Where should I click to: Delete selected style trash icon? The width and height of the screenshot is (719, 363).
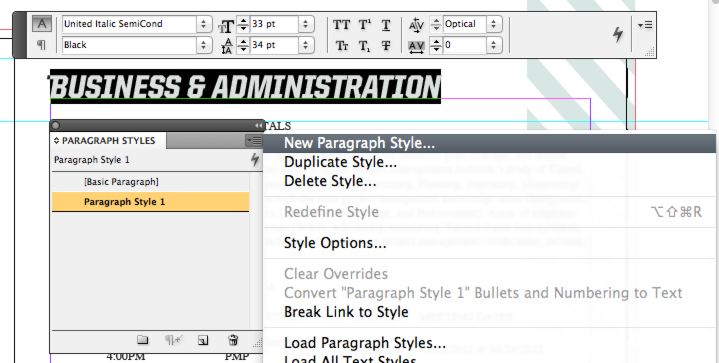(233, 340)
